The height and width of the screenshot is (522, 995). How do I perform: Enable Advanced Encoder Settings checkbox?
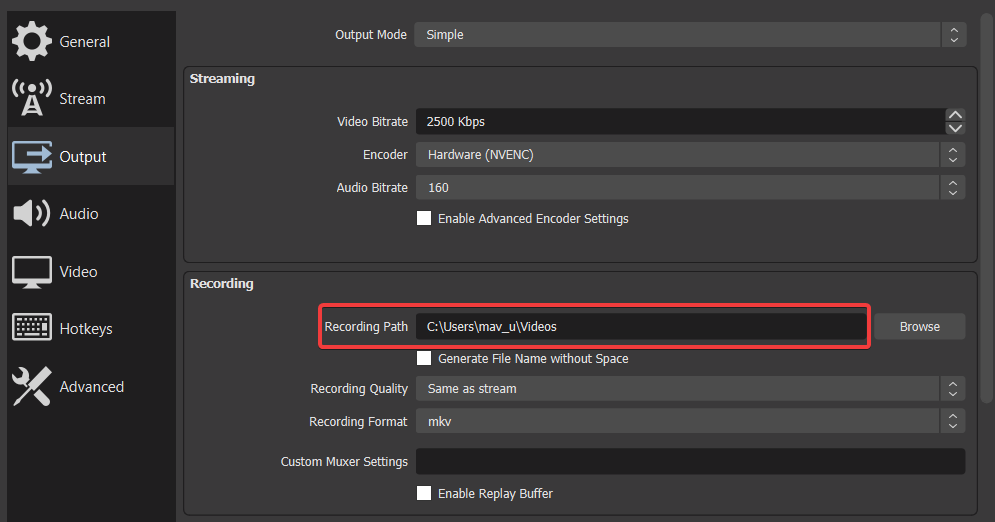(x=424, y=218)
